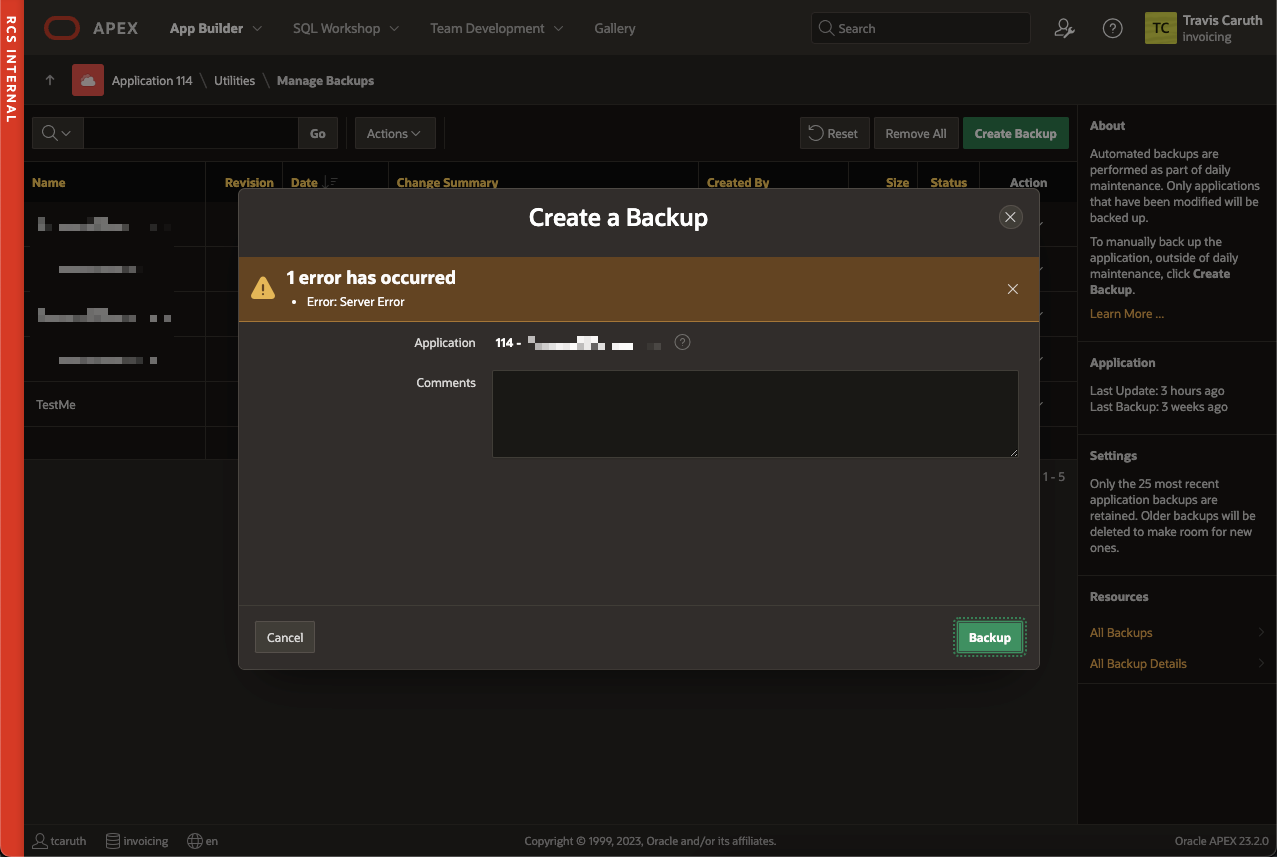1277x857 pixels.
Task: Click the Cancel button in dialog
Action: (x=285, y=637)
